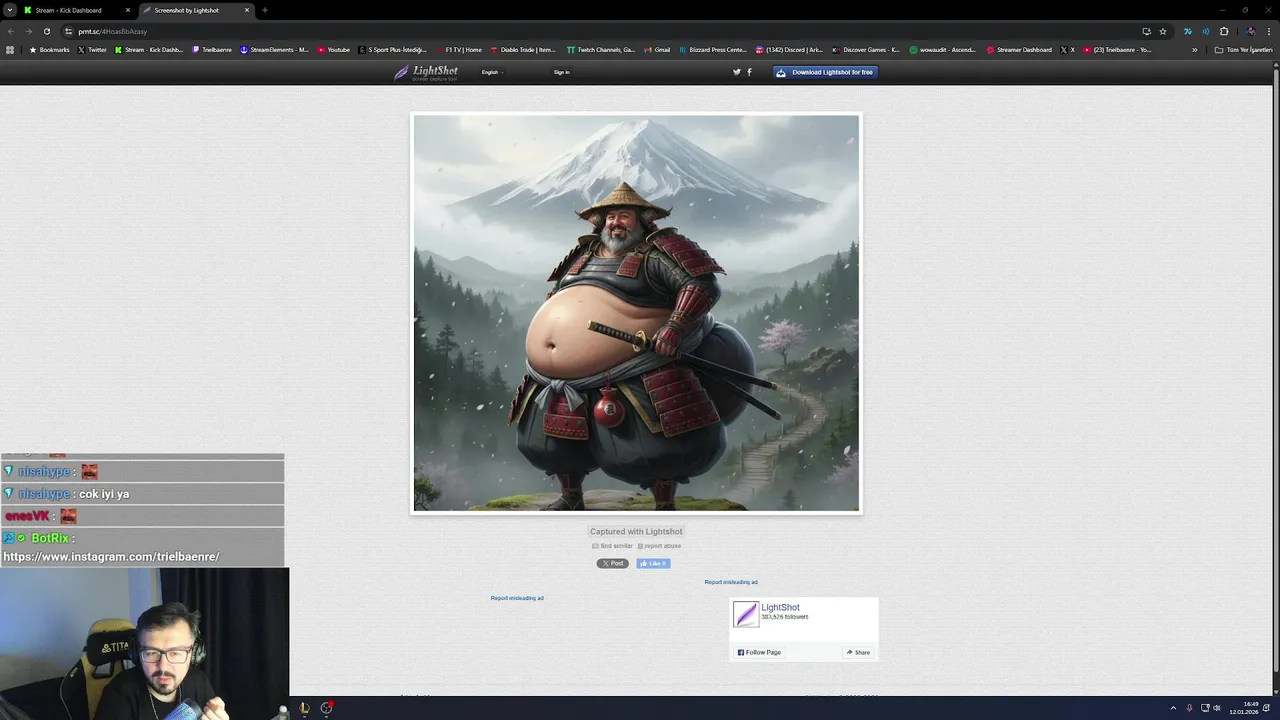Open the StreamElements bookmark
Screen dimensions: 1280x720
274,49
